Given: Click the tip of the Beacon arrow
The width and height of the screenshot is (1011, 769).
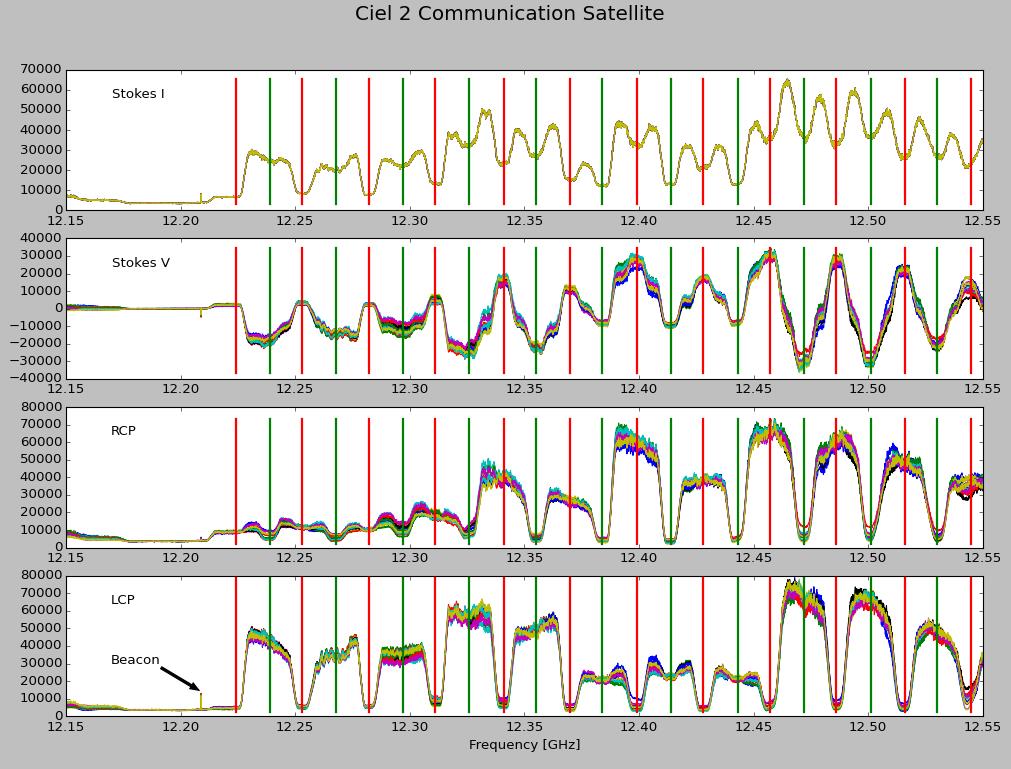Looking at the screenshot, I should [199, 690].
